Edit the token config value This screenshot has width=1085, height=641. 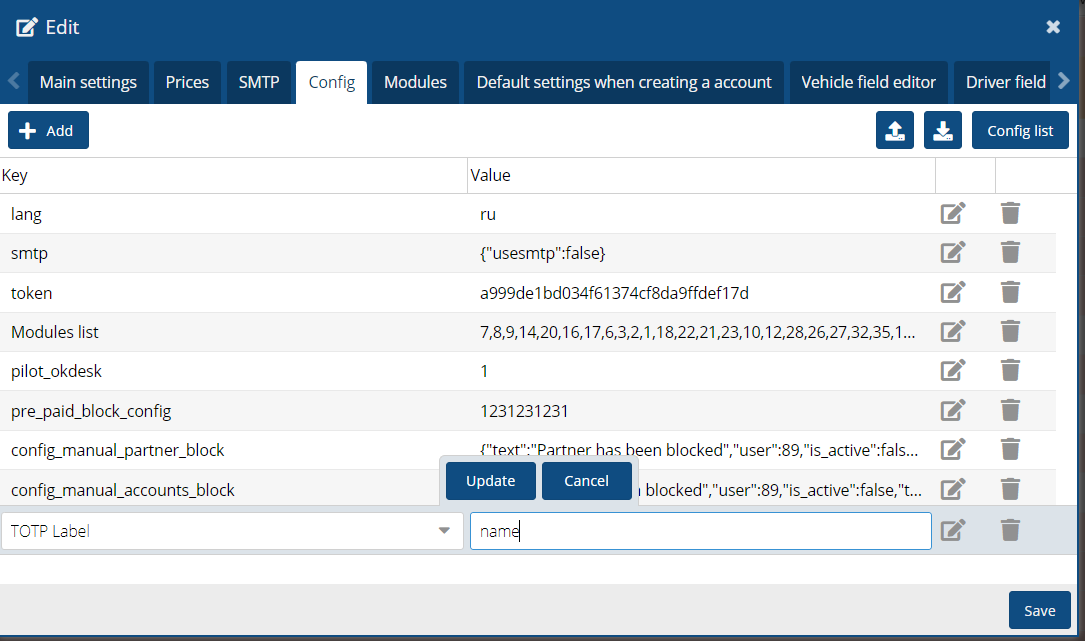953,293
